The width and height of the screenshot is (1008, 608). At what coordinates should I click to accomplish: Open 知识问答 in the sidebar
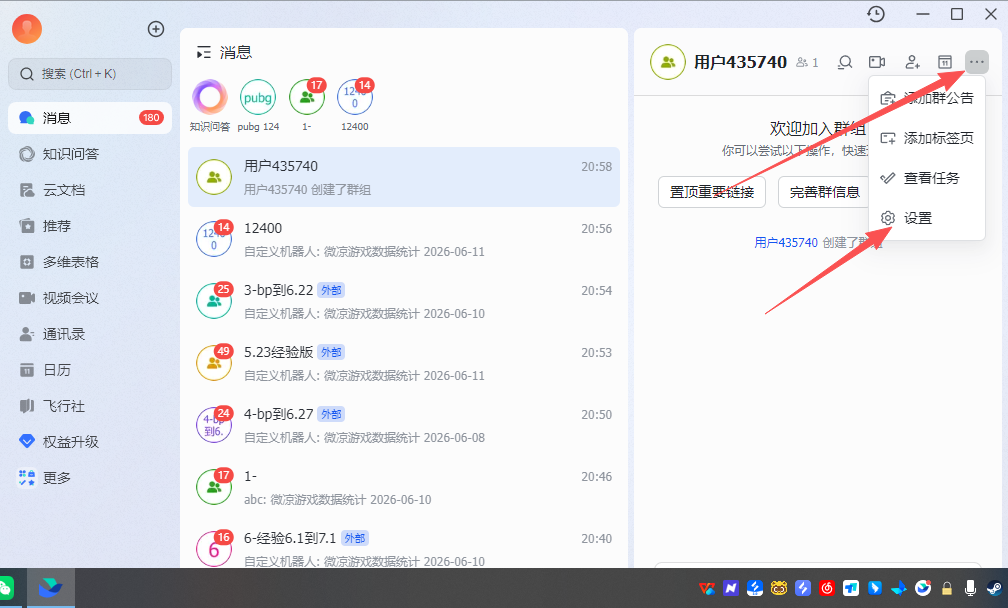click(90, 154)
